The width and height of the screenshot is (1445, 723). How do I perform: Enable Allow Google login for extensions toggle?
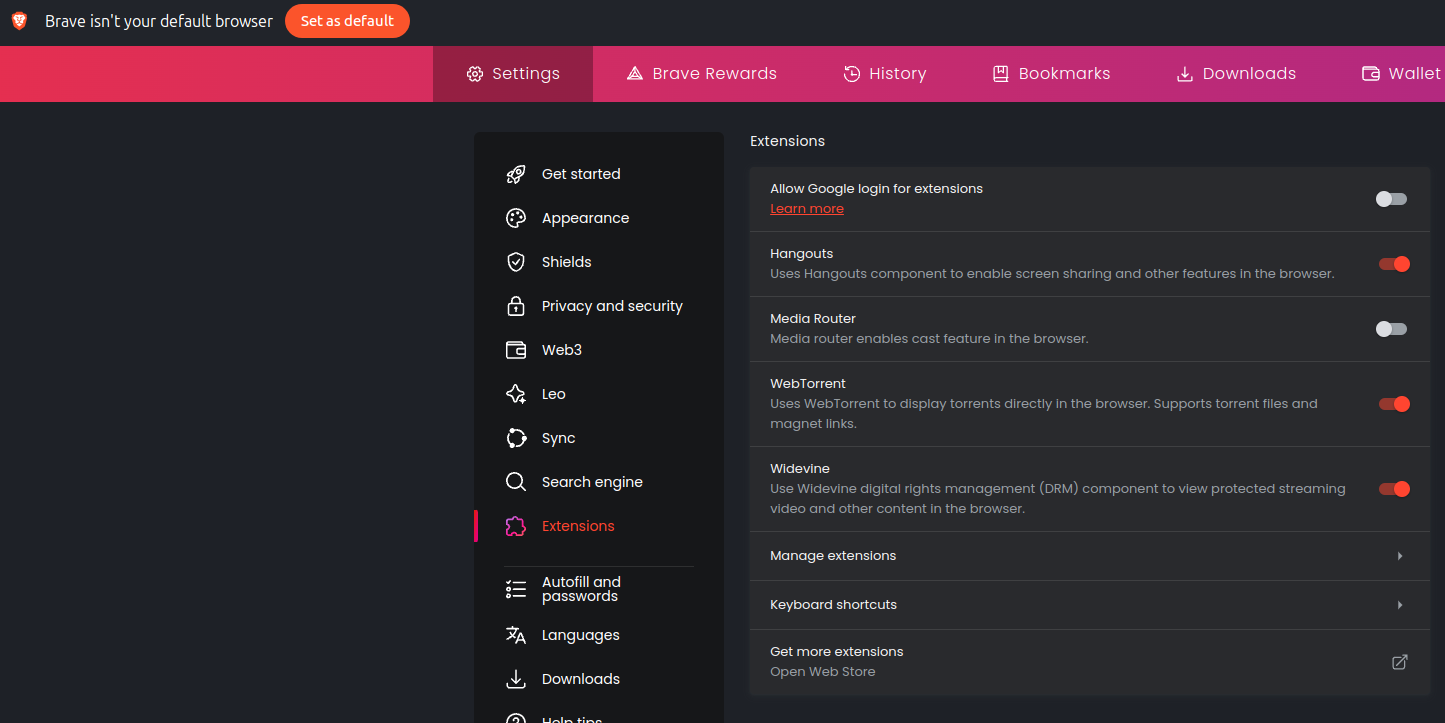tap(1391, 199)
